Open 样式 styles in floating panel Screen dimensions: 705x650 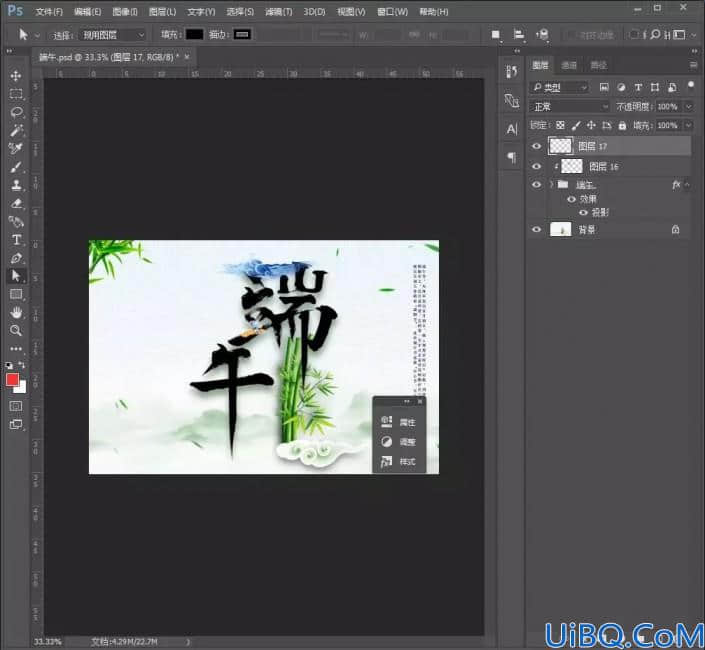point(399,462)
